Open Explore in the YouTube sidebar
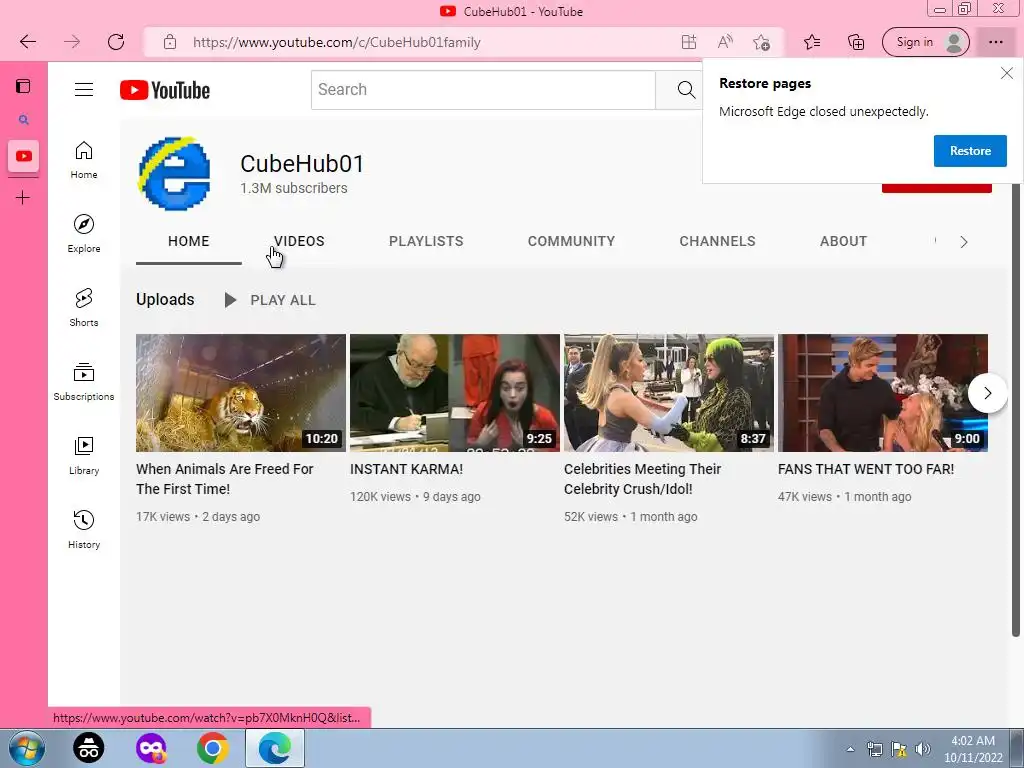The image size is (1024, 768). (84, 233)
